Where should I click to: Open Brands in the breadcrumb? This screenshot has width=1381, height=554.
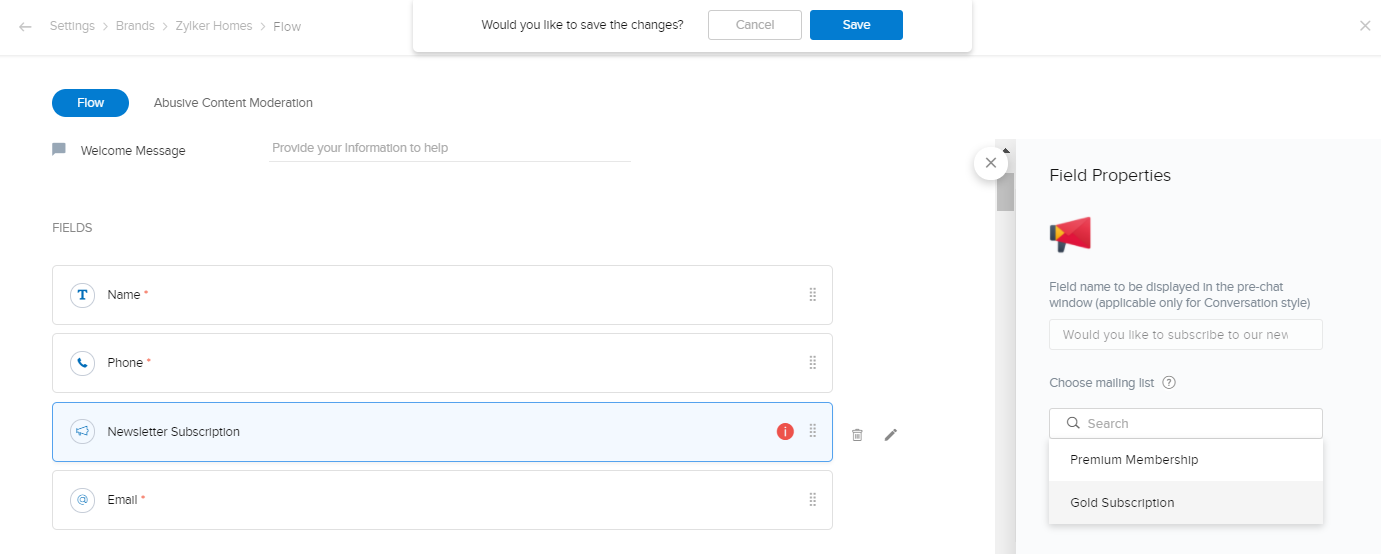tap(134, 26)
